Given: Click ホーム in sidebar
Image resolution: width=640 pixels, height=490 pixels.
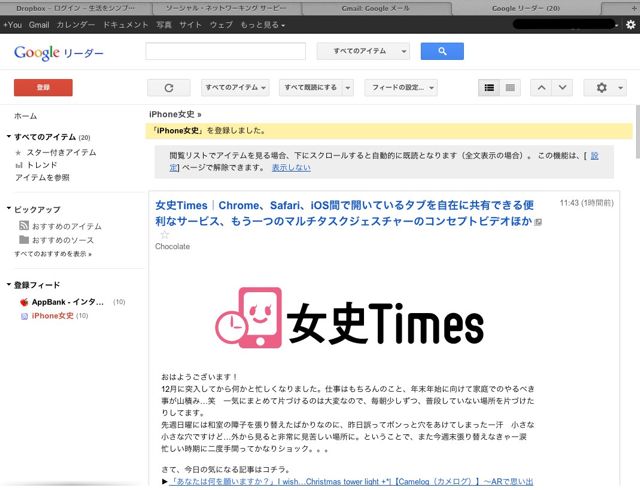Looking at the screenshot, I should [x=25, y=116].
